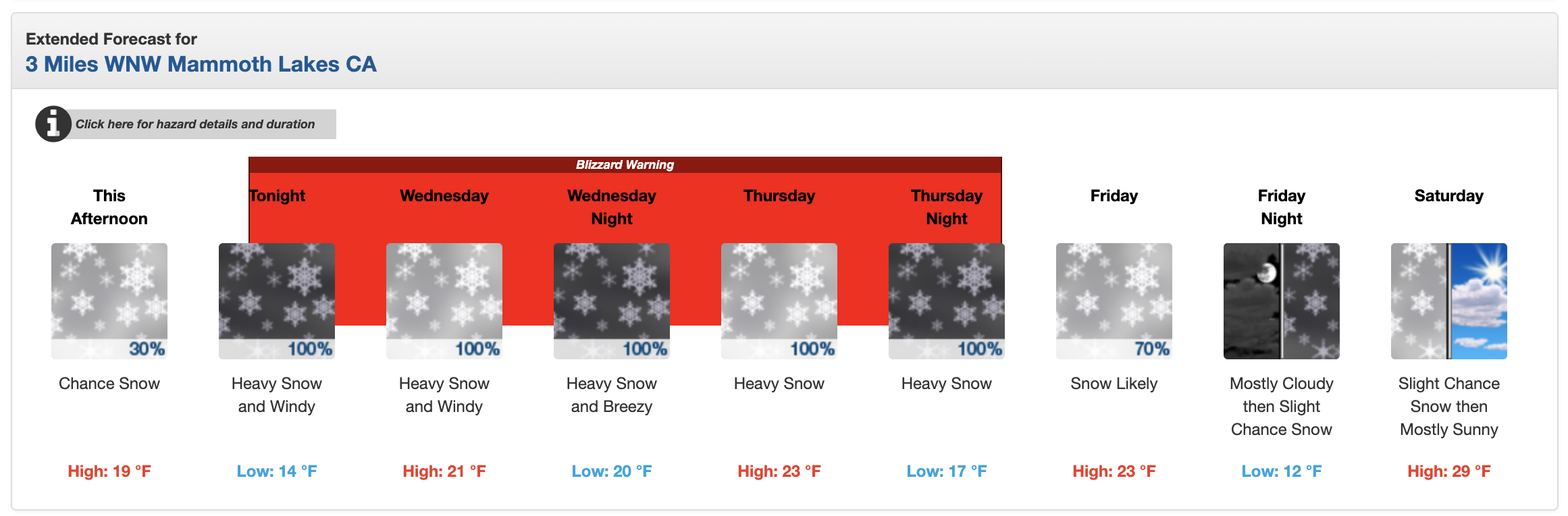Click Low: 12 °F Friday Night
The width and height of the screenshot is (1568, 516).
pyautogui.click(x=1282, y=471)
